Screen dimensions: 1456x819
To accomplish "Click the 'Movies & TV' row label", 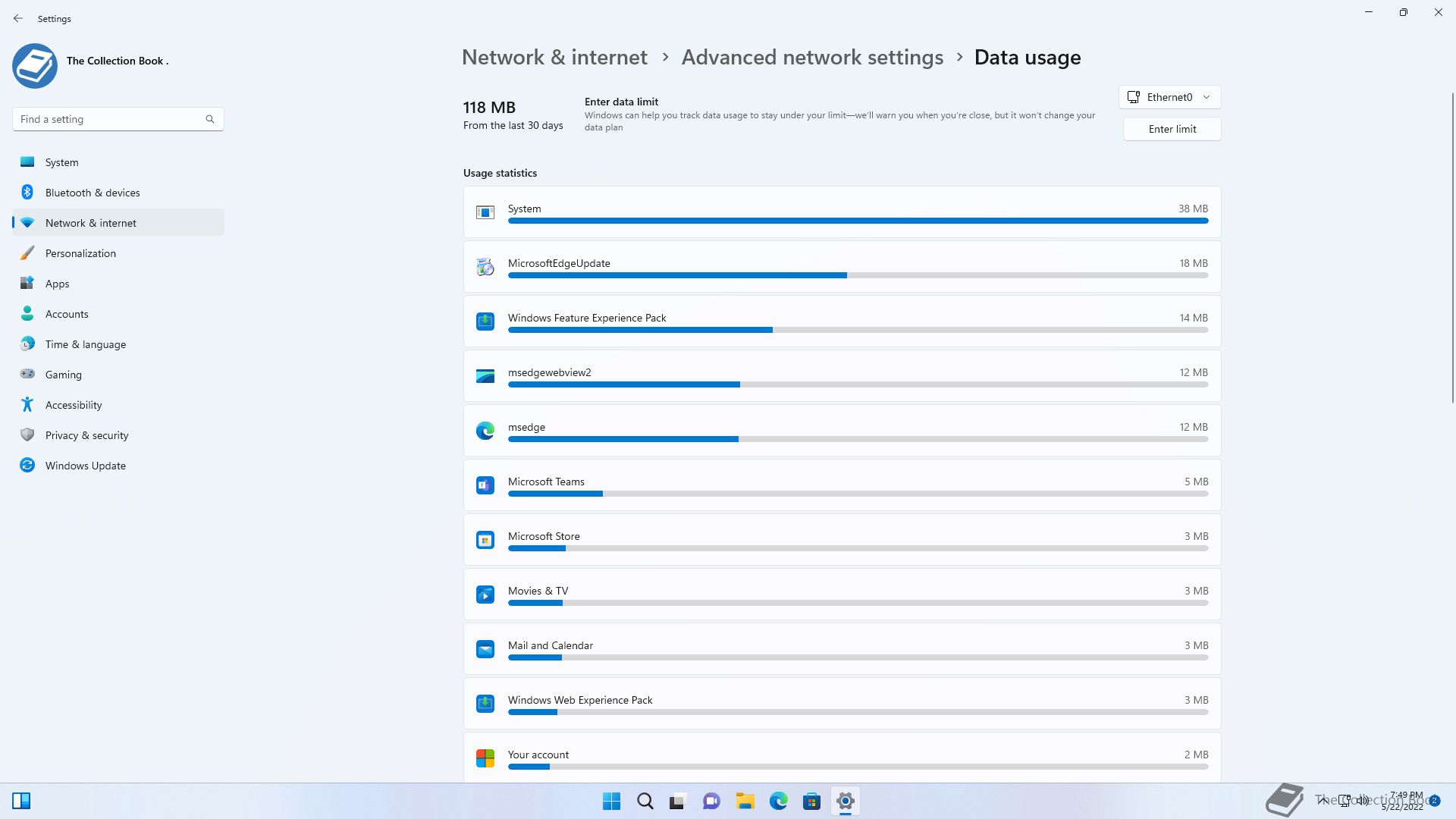I will [x=538, y=591].
